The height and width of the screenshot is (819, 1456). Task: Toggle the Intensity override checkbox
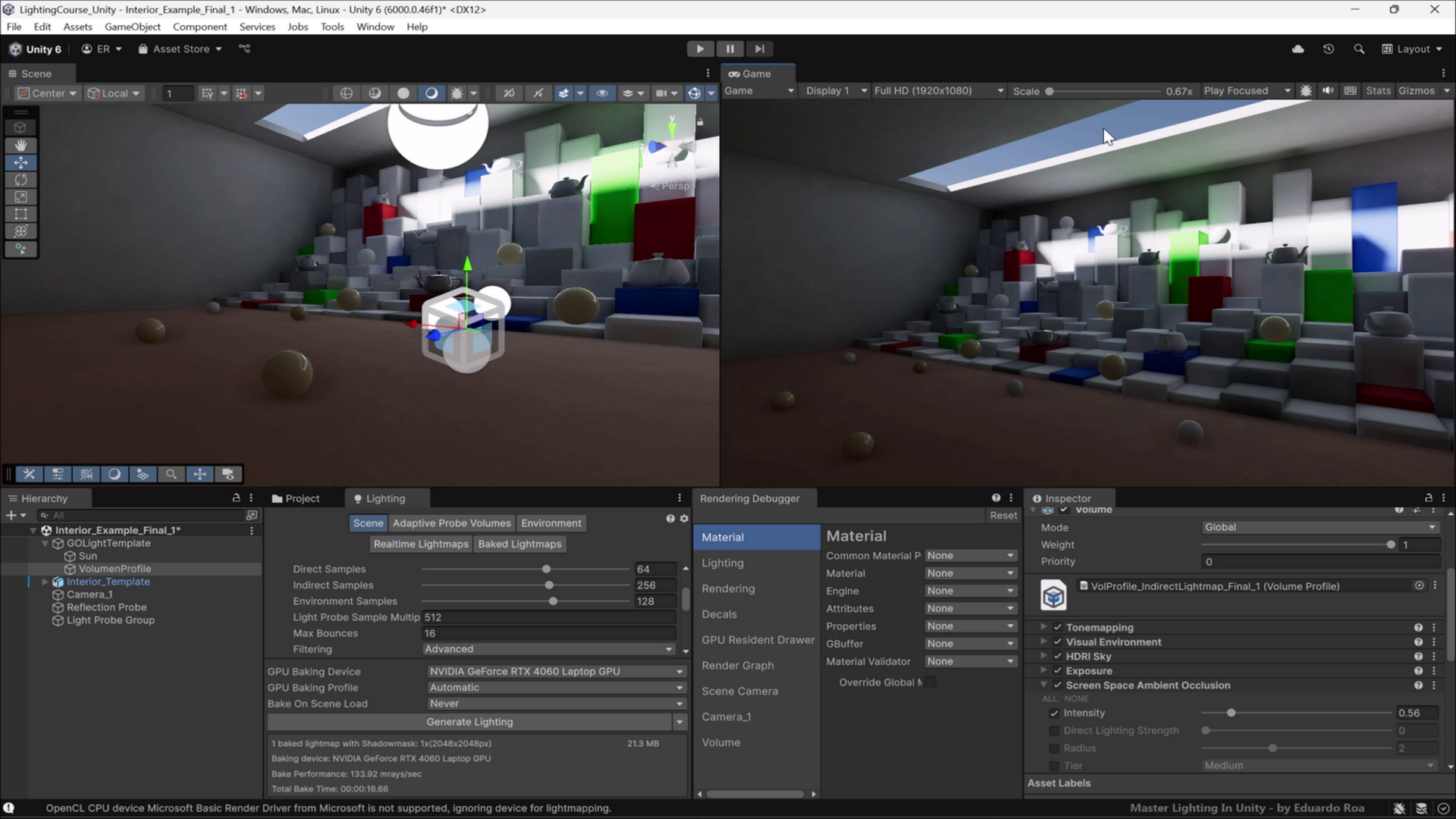(1054, 713)
